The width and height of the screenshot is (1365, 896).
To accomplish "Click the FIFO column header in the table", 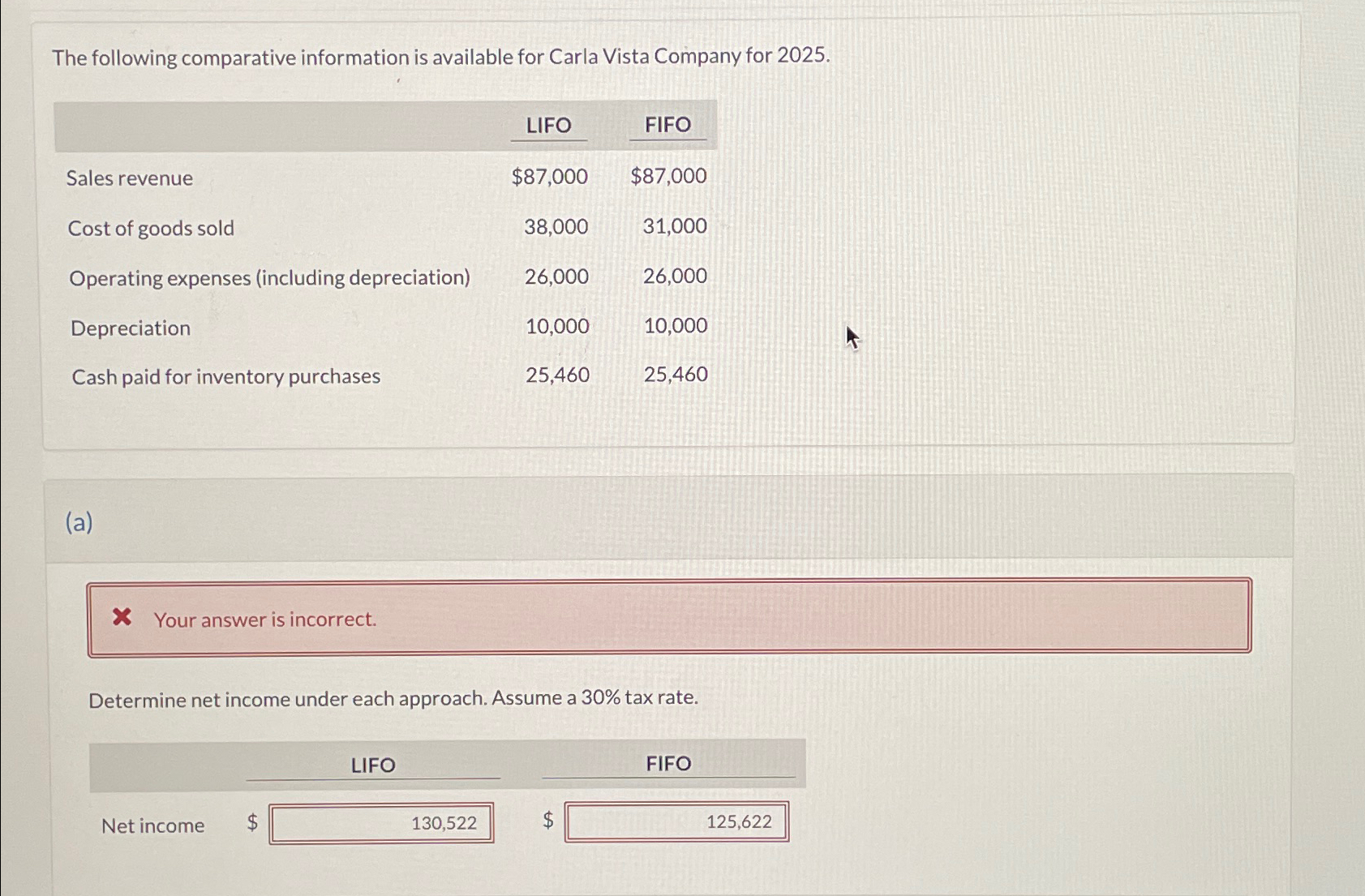I will (667, 124).
